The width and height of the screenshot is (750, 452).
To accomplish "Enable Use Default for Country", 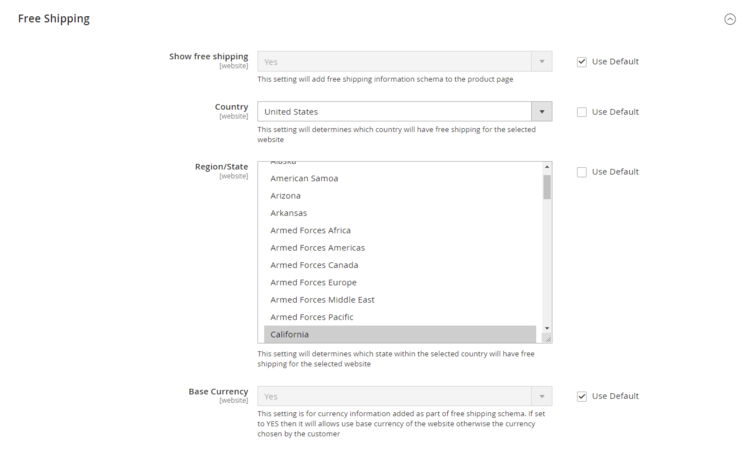I will pyautogui.click(x=582, y=112).
